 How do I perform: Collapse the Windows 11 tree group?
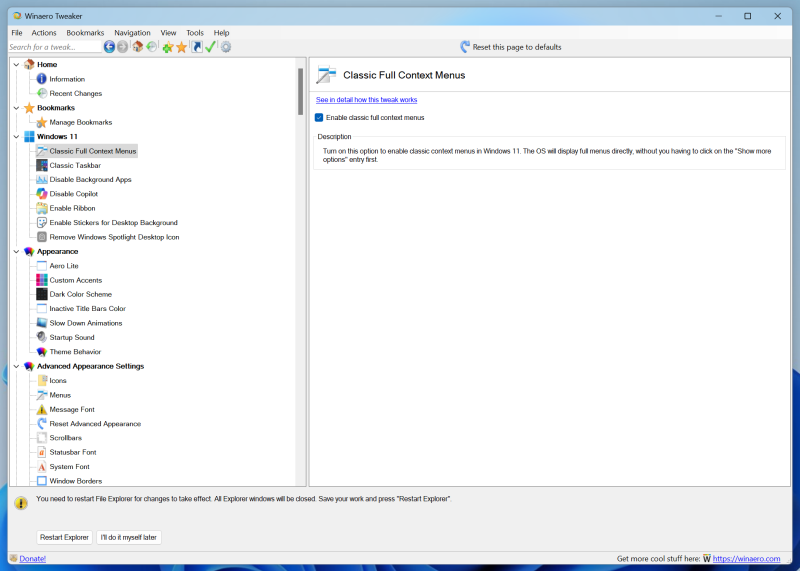16,137
